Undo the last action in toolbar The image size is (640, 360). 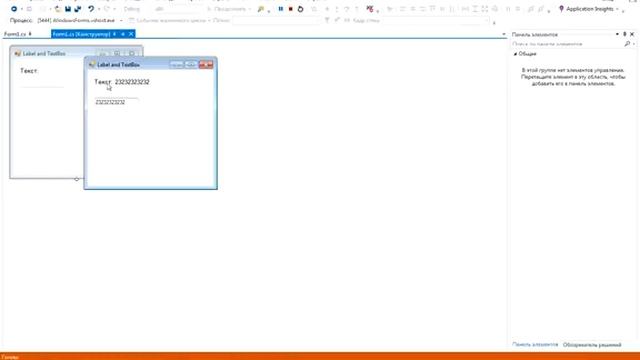91,9
